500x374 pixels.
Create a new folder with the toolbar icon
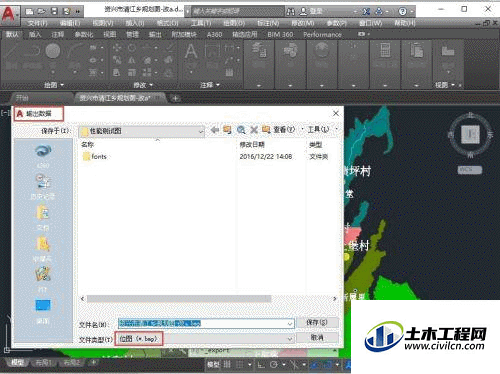(266, 130)
